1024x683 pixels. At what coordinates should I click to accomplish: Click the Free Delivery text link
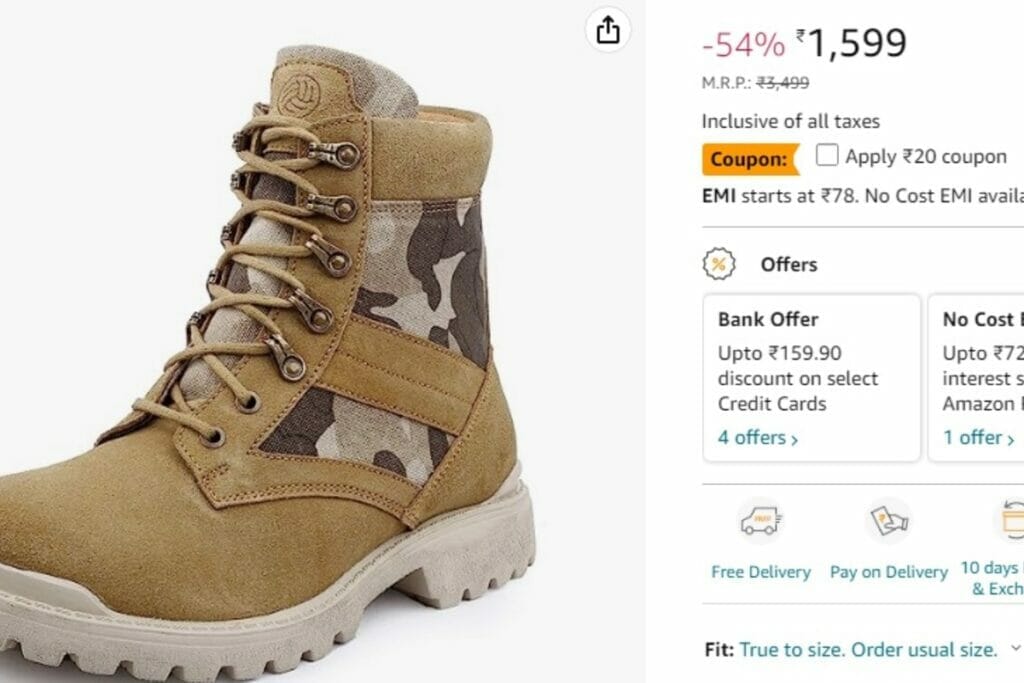pyautogui.click(x=761, y=572)
